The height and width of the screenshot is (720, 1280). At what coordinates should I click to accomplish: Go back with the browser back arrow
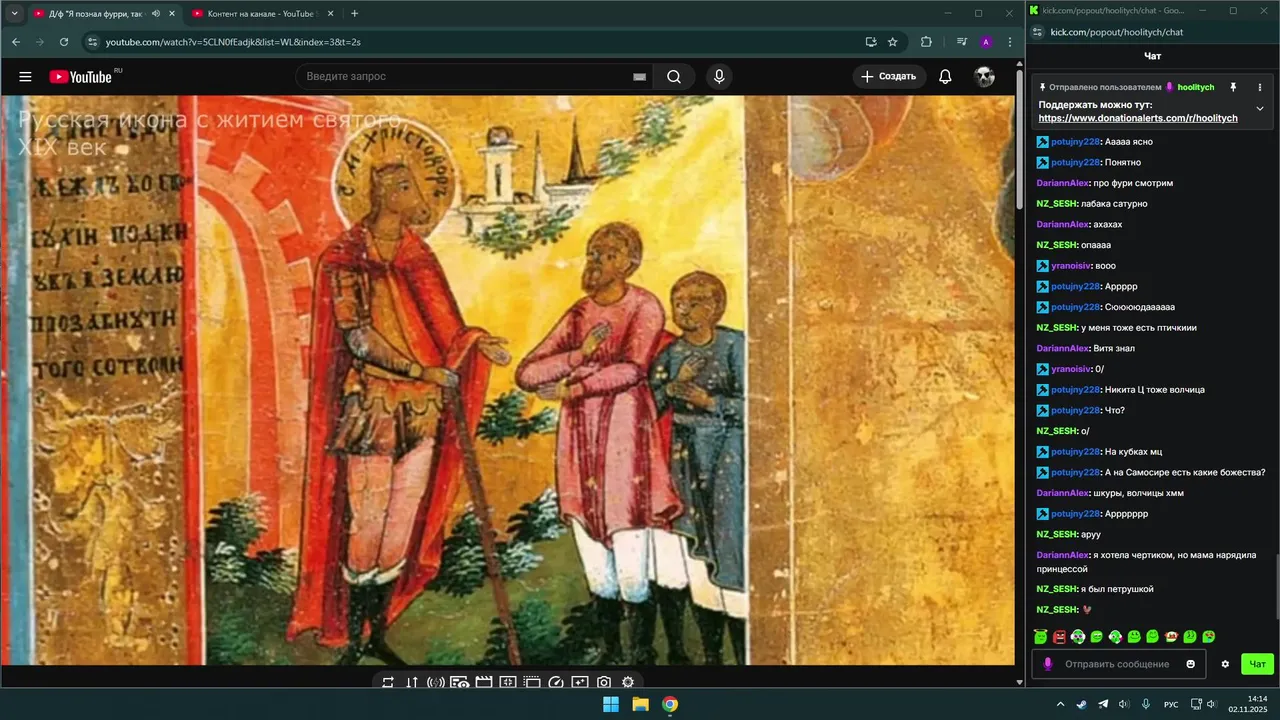[16, 42]
